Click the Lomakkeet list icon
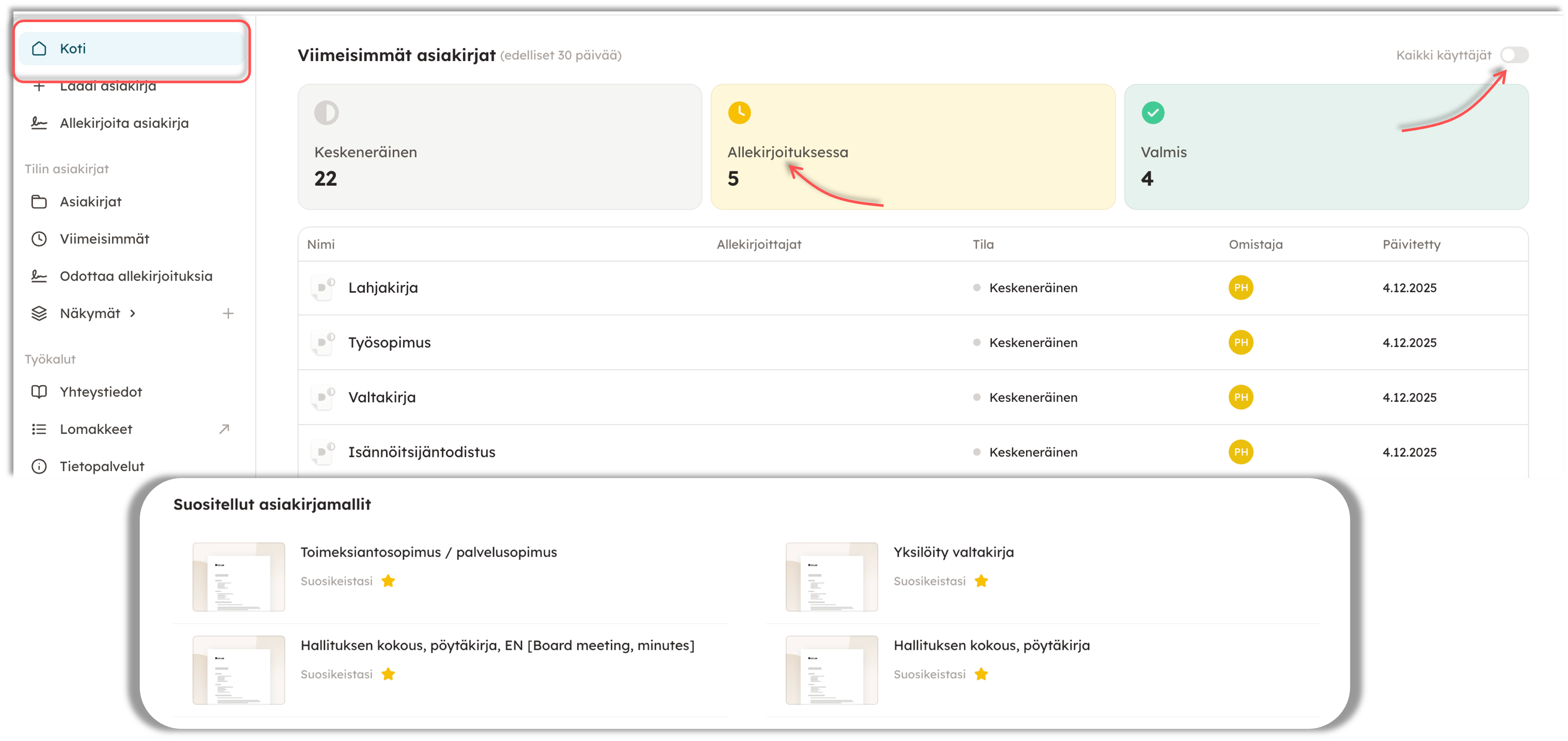 click(39, 429)
